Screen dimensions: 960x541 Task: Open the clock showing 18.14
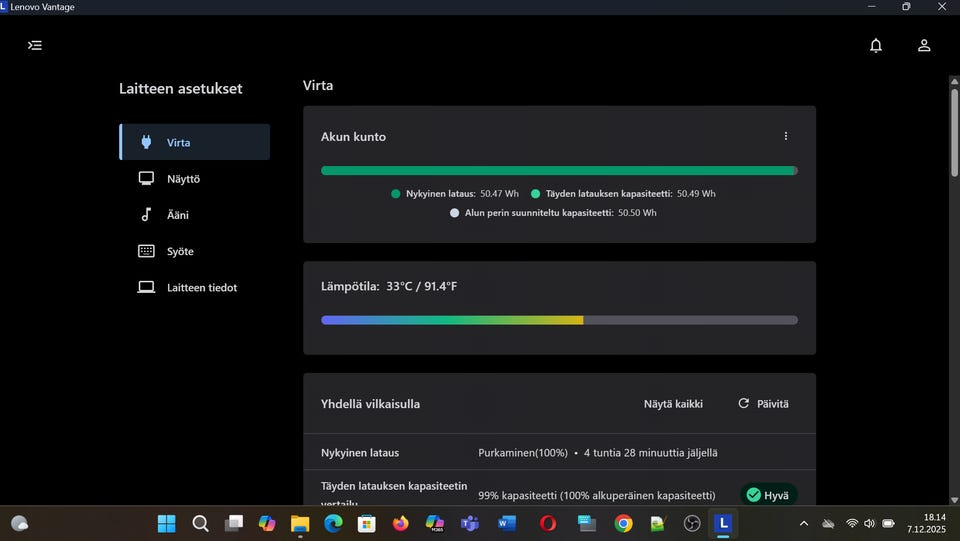click(x=926, y=524)
